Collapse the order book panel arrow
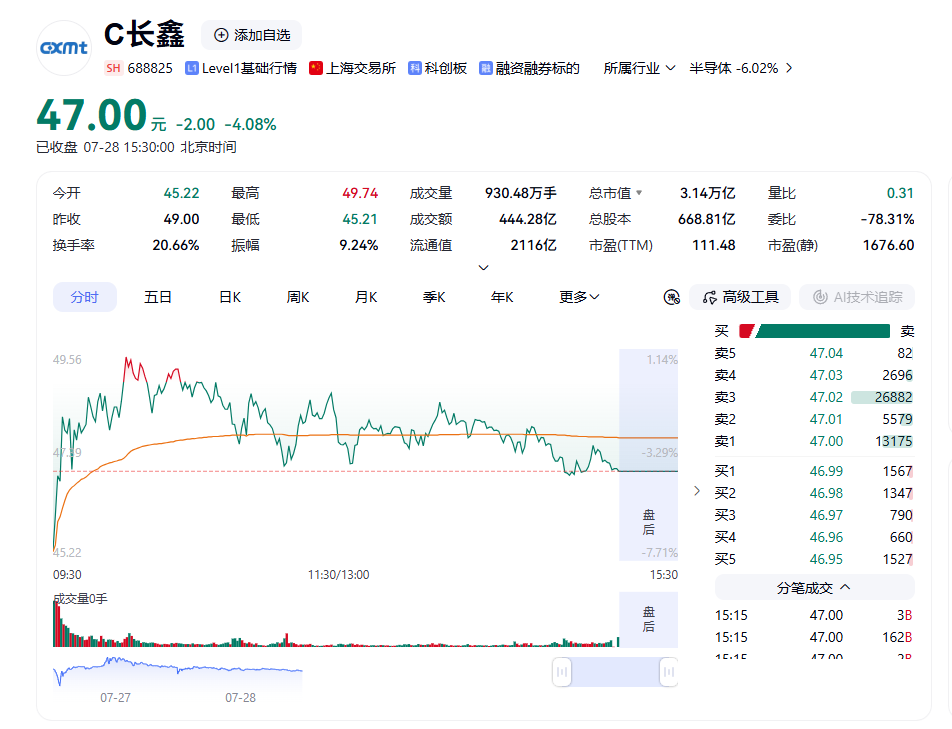952x729 pixels. (x=697, y=490)
